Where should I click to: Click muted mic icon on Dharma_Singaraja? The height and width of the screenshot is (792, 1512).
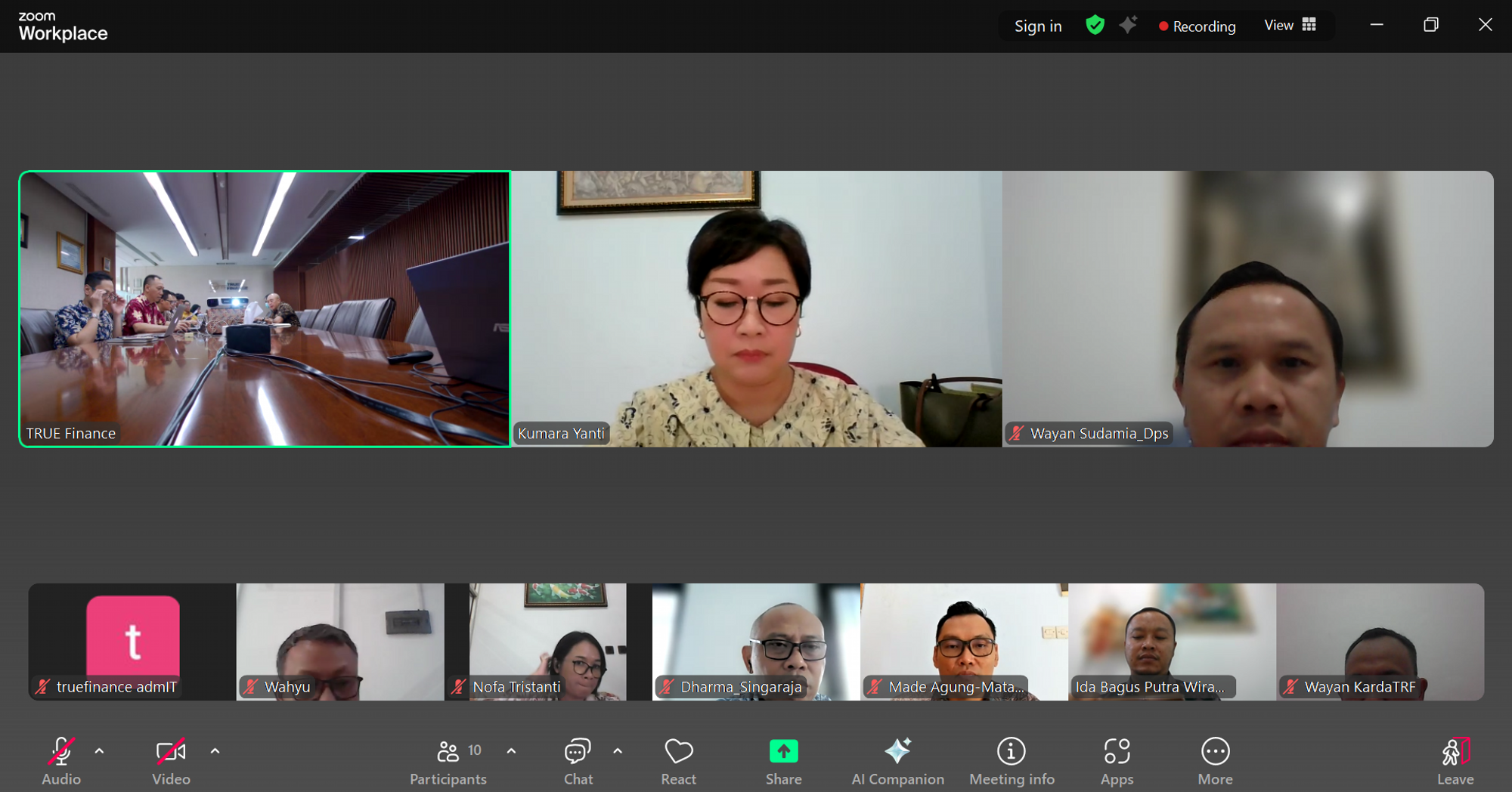667,687
